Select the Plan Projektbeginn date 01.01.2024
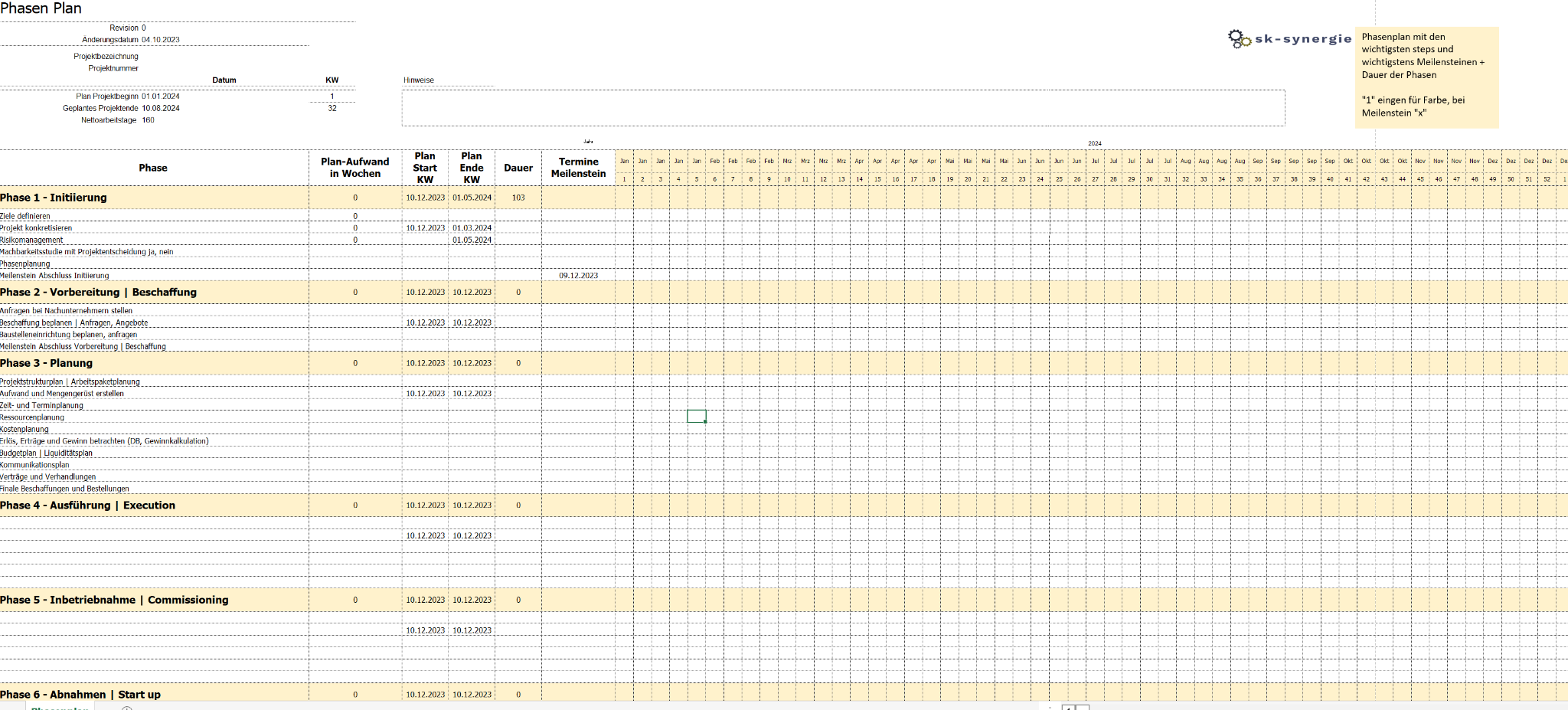This screenshot has height=710, width=1568. [x=161, y=97]
